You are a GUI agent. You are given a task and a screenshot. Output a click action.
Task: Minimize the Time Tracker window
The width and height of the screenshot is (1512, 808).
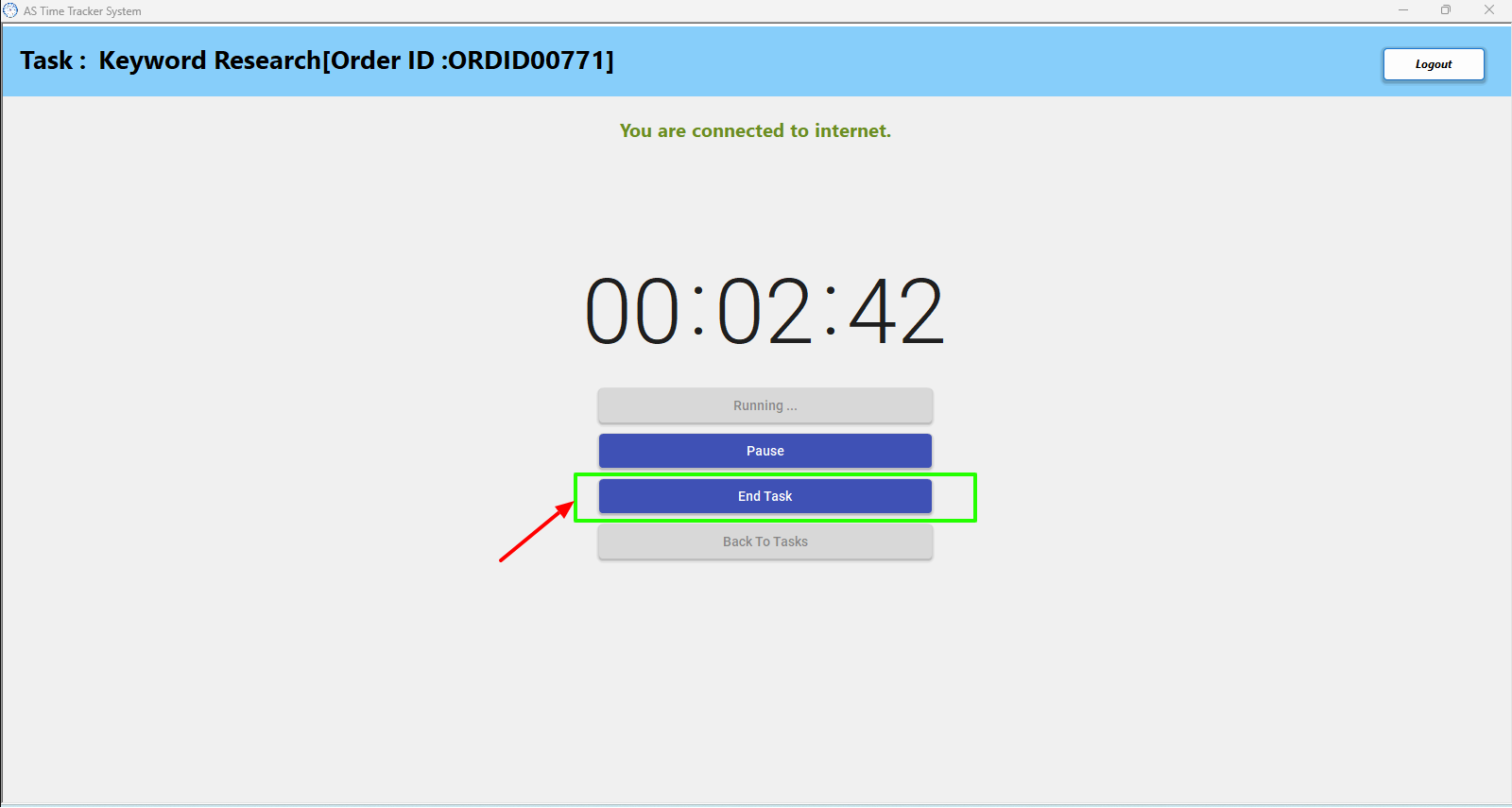(1403, 10)
